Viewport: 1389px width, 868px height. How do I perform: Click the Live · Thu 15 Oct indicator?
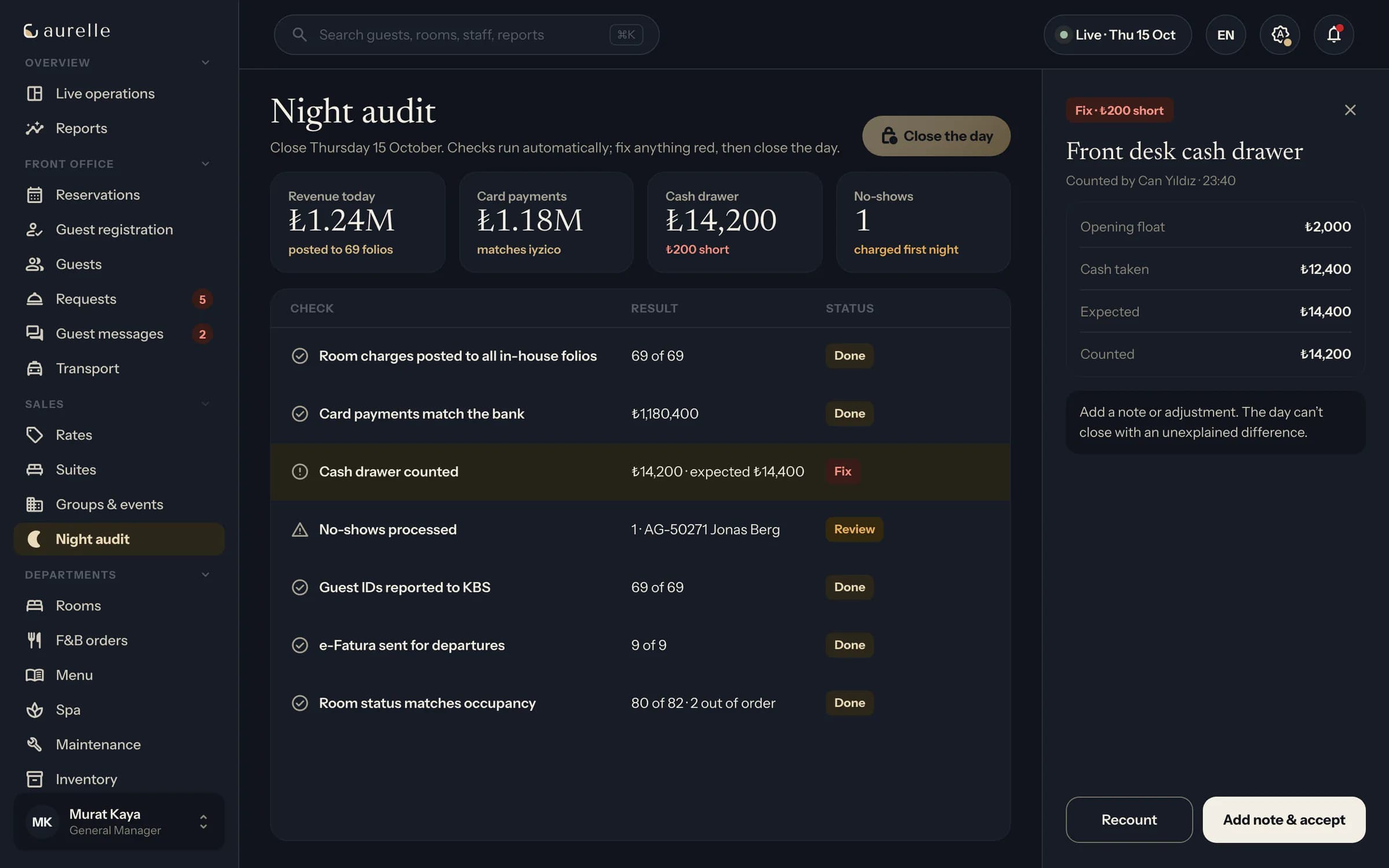1118,35
